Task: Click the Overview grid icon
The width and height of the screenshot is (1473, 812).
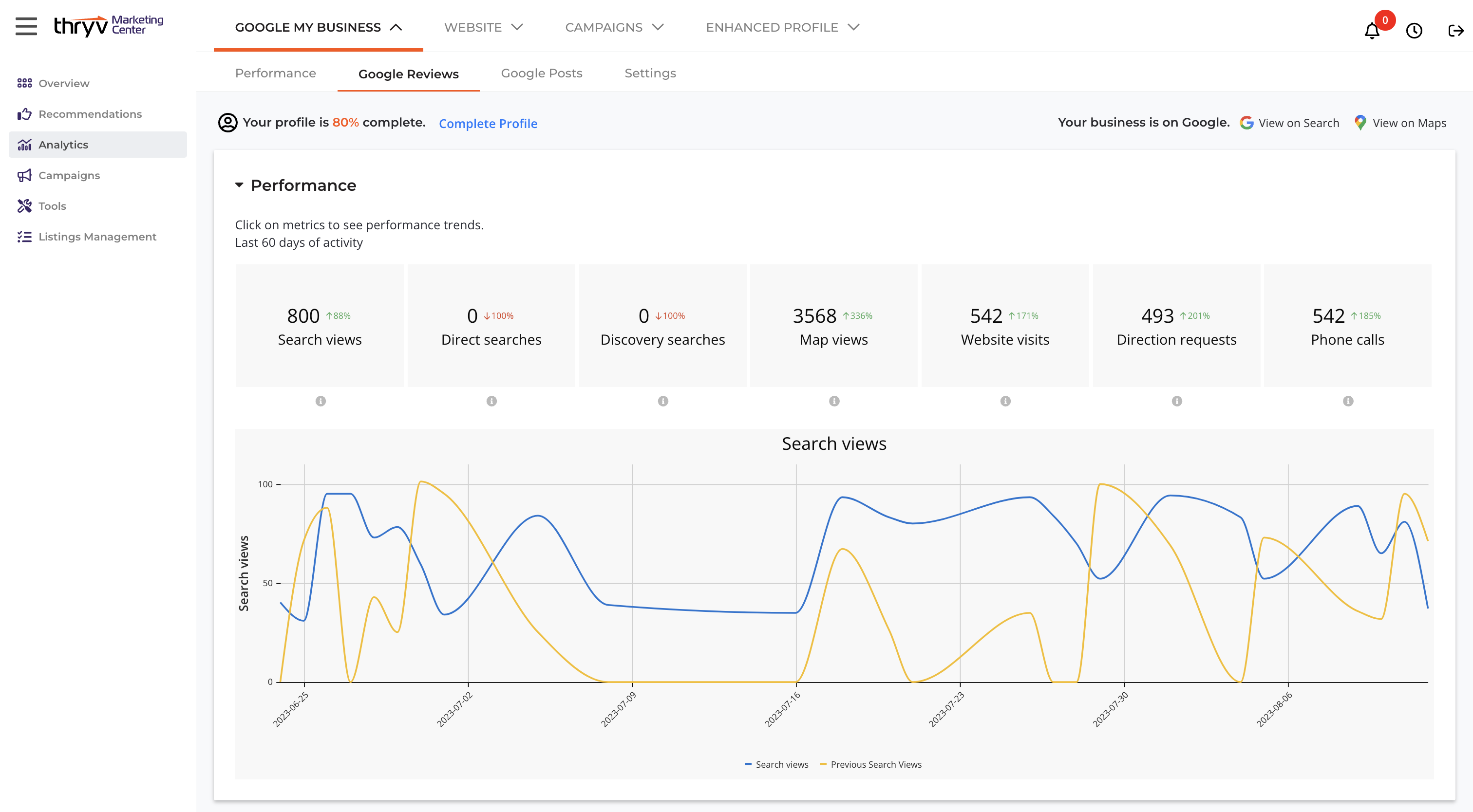Action: click(x=24, y=83)
